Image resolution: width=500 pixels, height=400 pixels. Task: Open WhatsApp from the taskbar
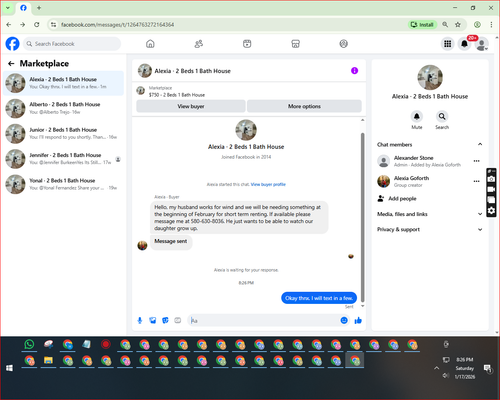[x=29, y=344]
